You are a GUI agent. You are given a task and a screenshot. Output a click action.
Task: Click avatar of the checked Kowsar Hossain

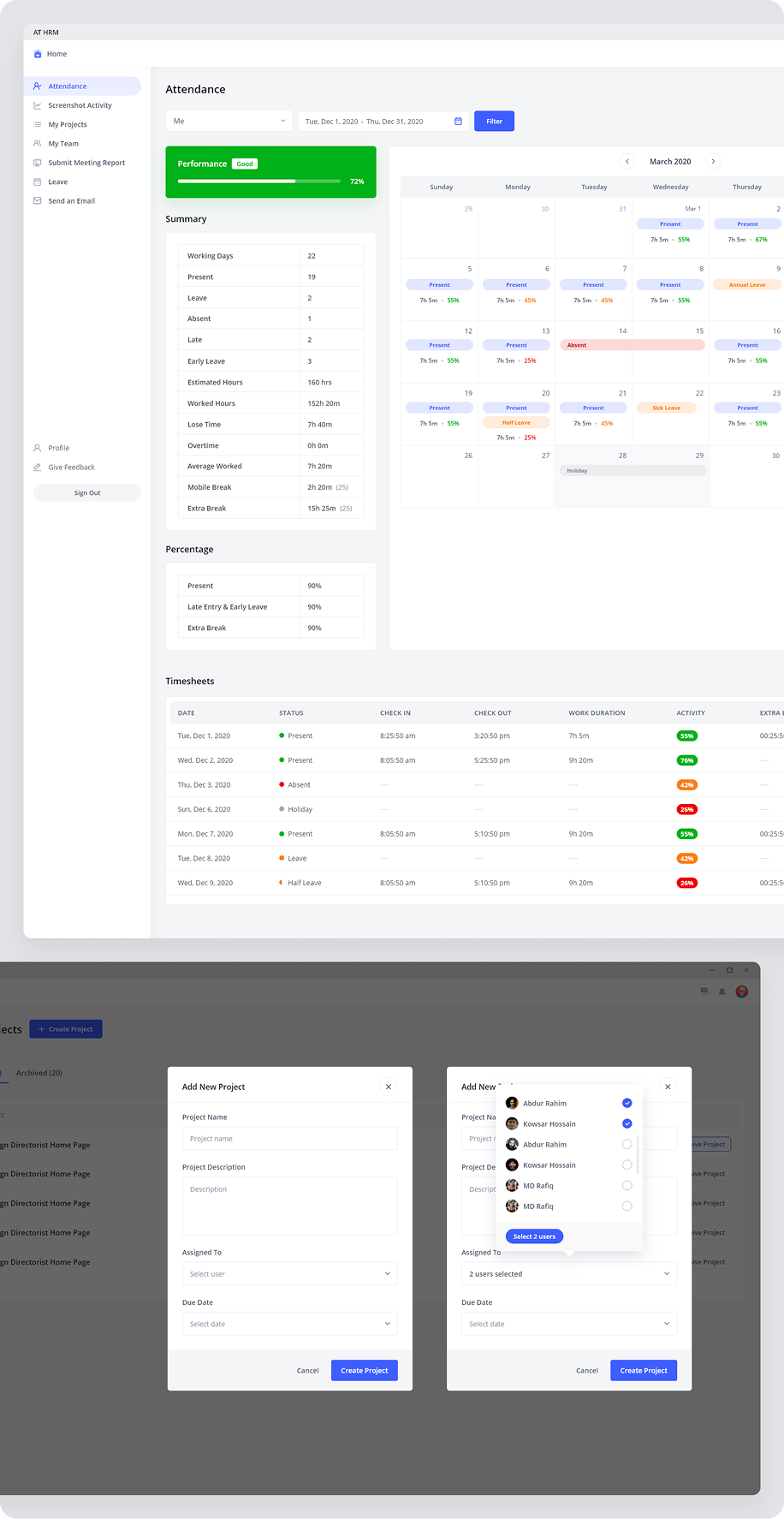(x=512, y=1123)
